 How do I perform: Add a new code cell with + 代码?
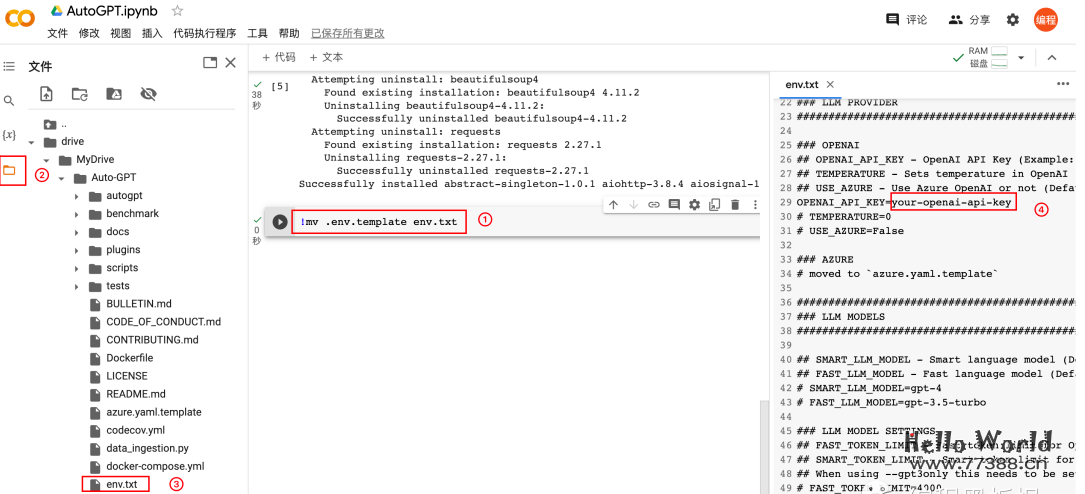(278, 57)
